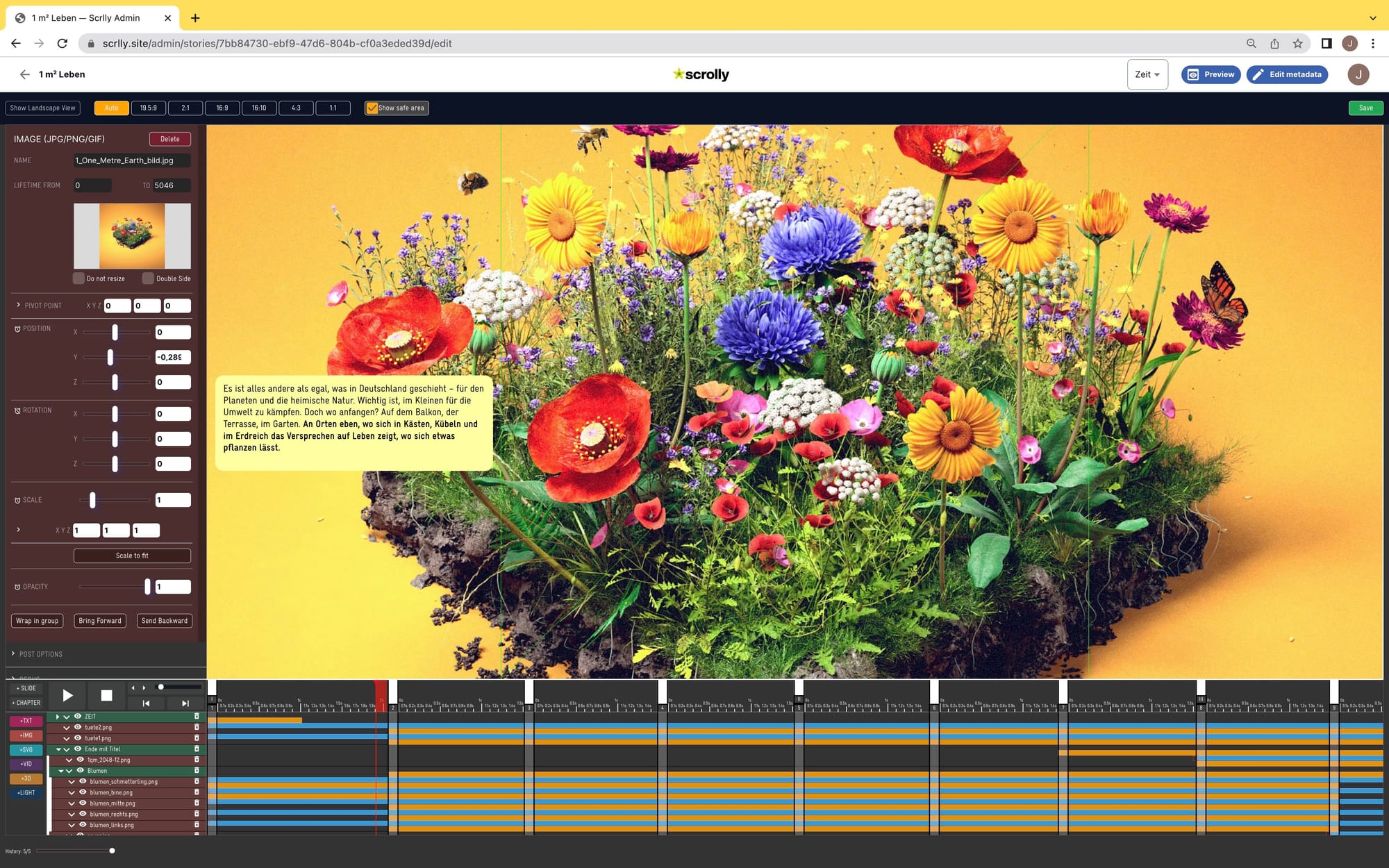Hide the ZEIT layer using its eye icon
Screen dimensions: 1389x868
coord(78,717)
